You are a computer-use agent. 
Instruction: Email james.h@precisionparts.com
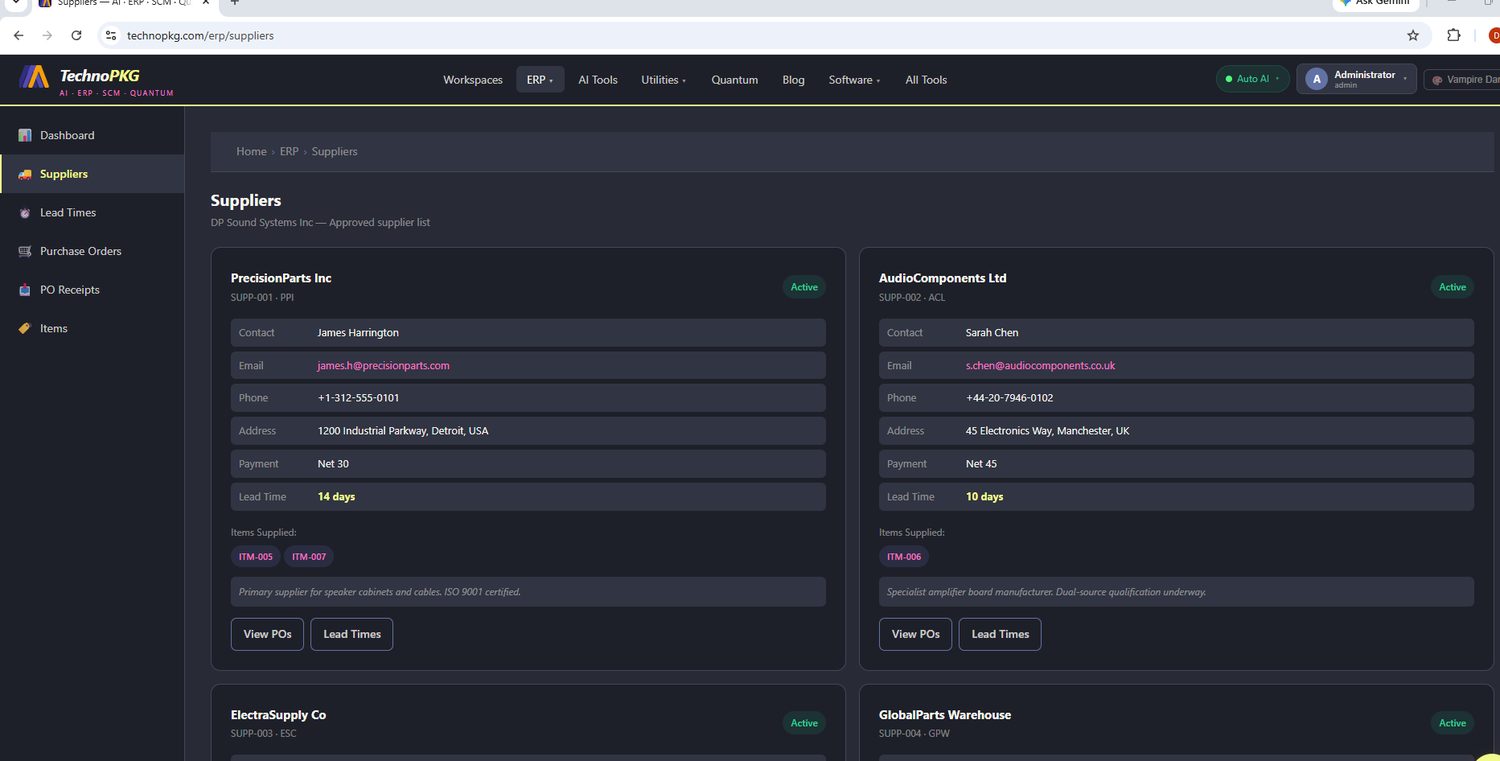(383, 366)
